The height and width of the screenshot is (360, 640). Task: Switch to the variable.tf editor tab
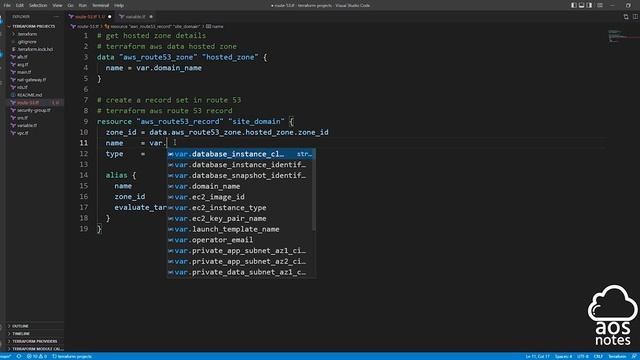[137, 17]
